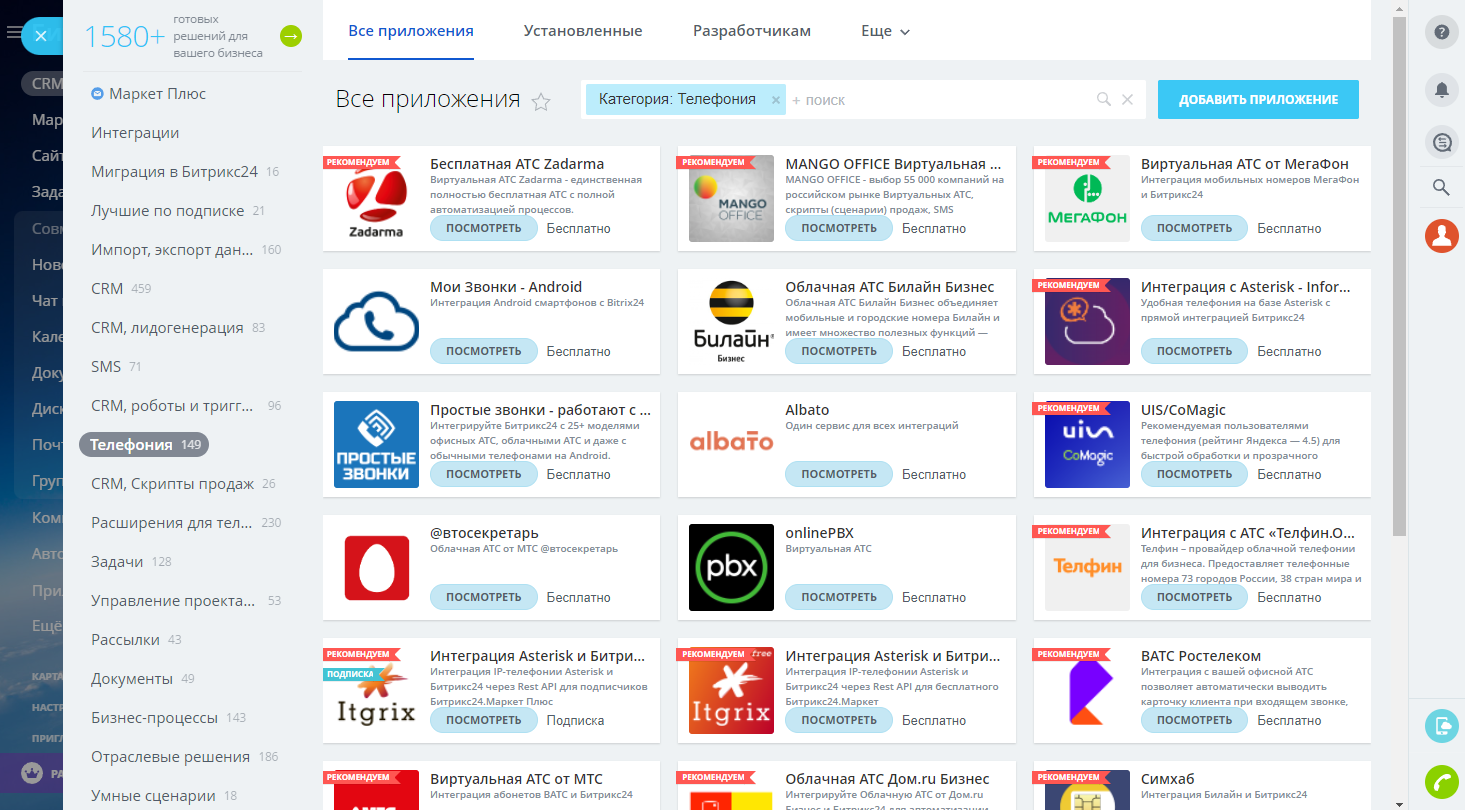The image size is (1465, 810).
Task: Open Облачная АТС Билайн Бизнес title
Action: pyautogui.click(x=890, y=287)
